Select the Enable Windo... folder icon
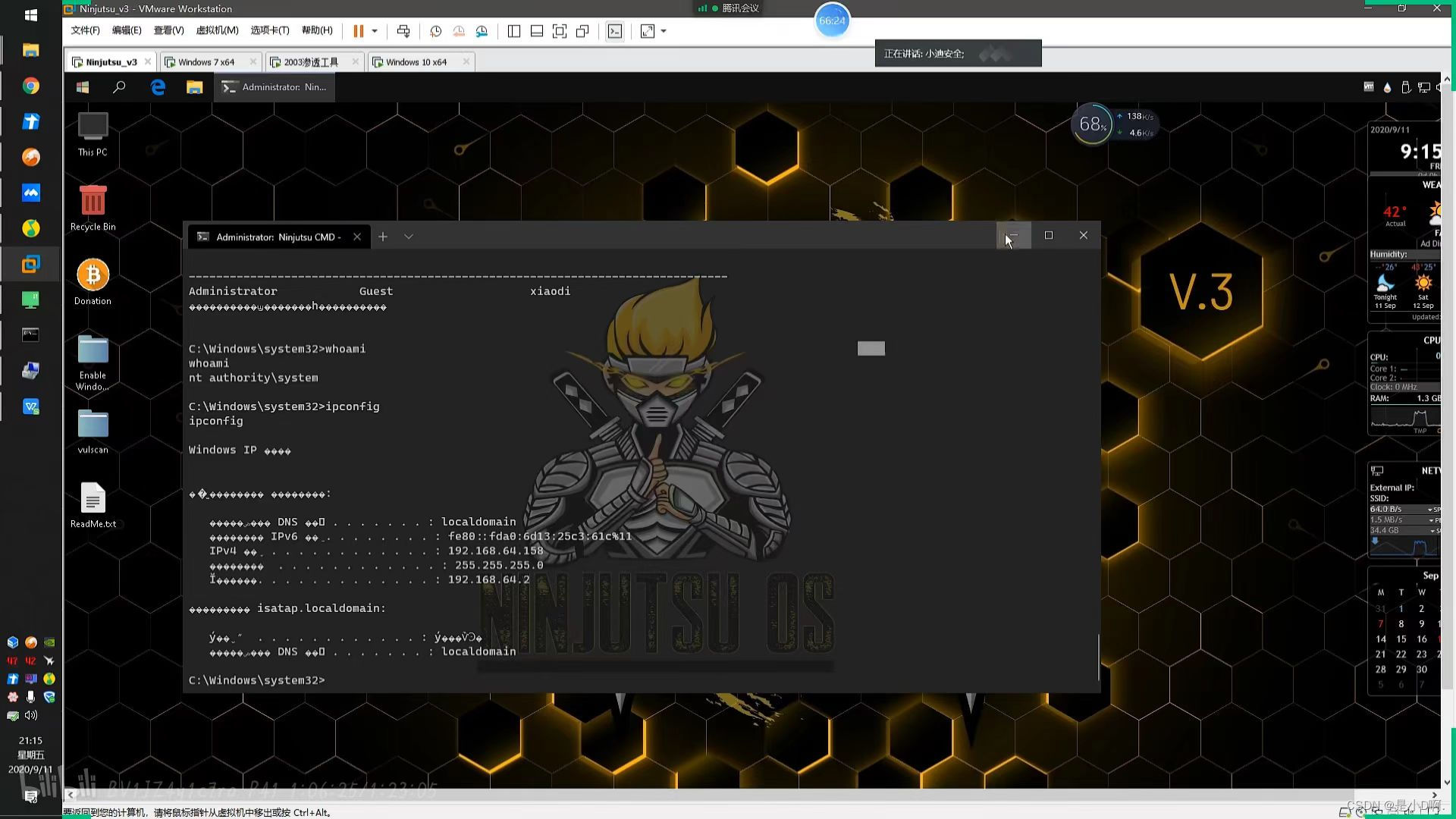 coord(93,362)
